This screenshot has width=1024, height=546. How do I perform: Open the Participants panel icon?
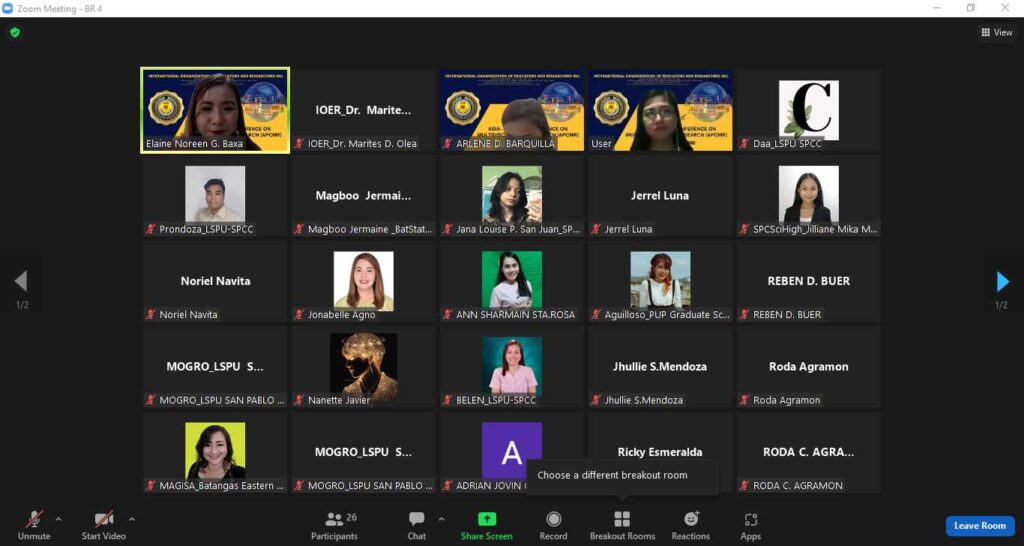click(x=334, y=520)
